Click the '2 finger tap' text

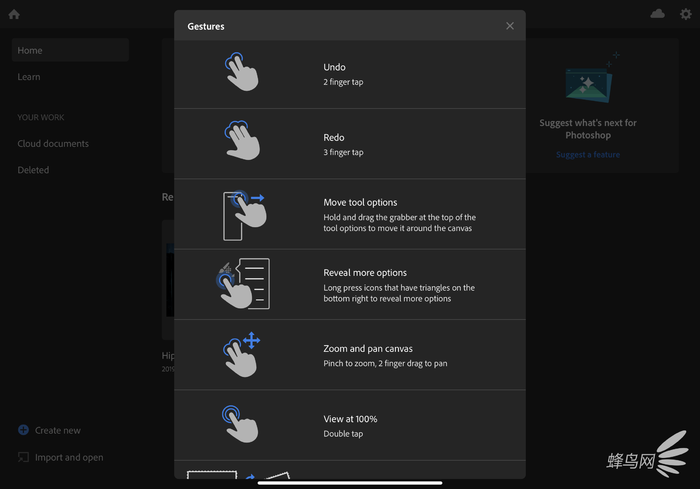[x=343, y=82]
